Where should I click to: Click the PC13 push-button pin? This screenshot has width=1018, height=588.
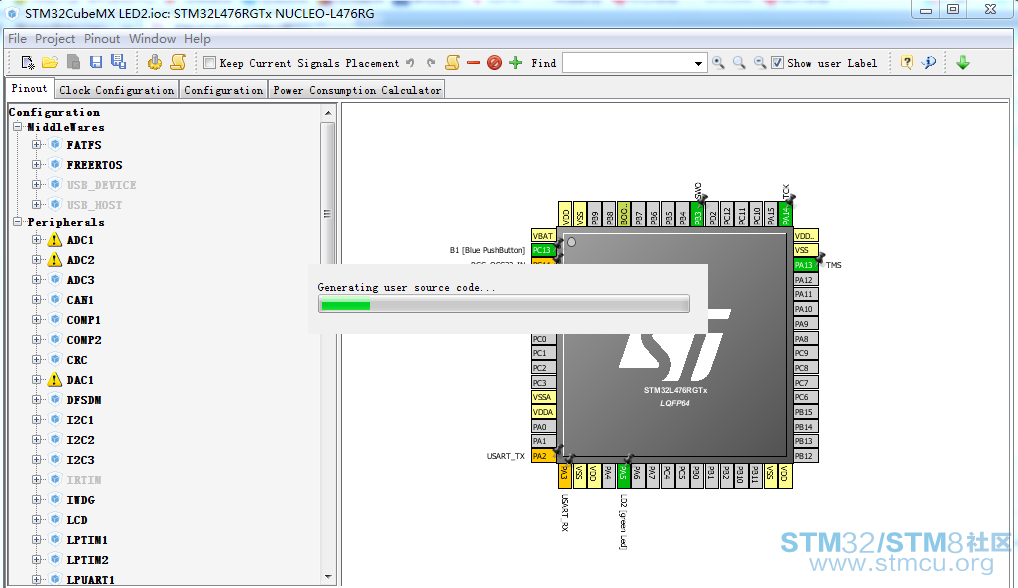pyautogui.click(x=543, y=250)
